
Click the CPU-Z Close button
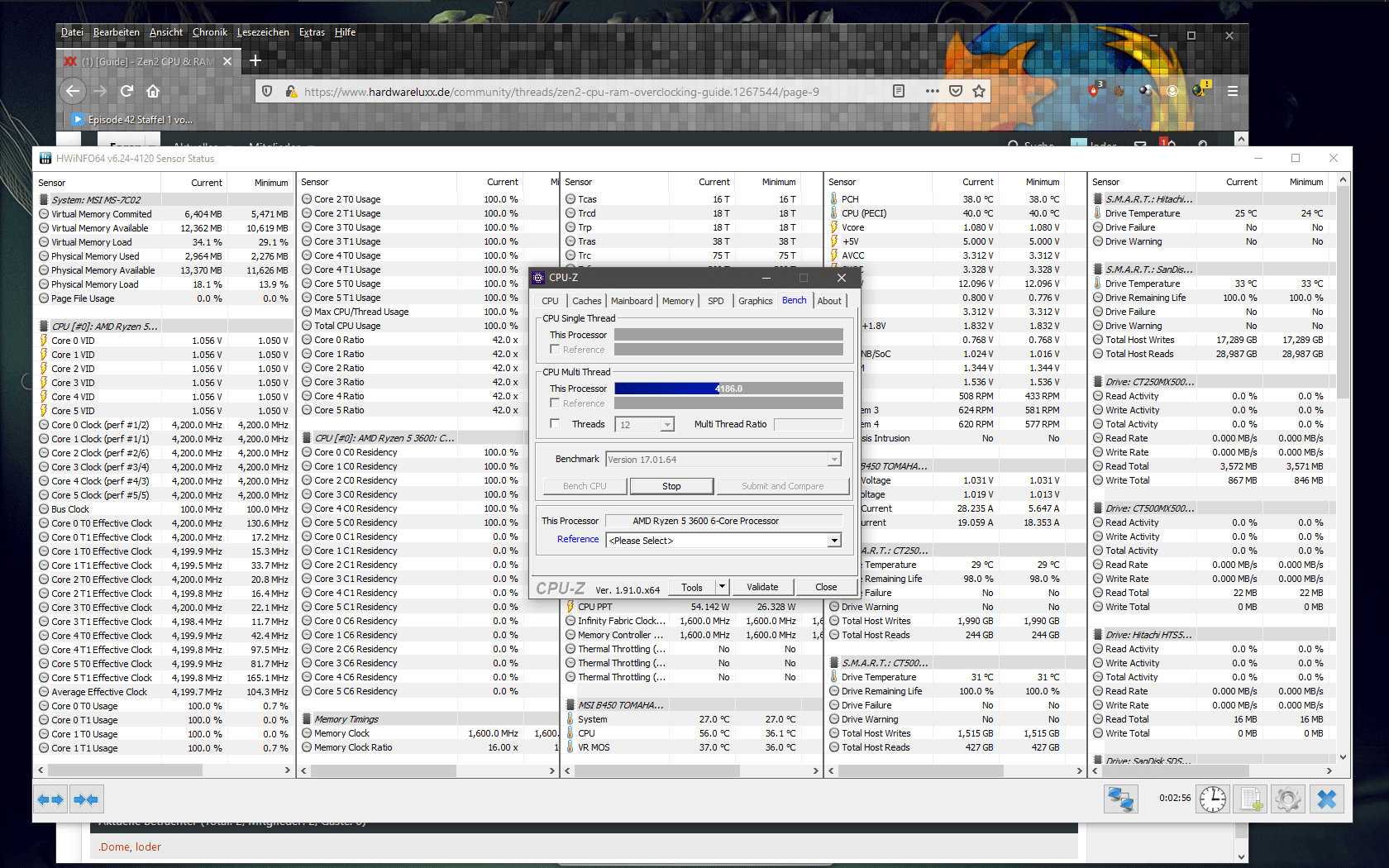coord(826,587)
